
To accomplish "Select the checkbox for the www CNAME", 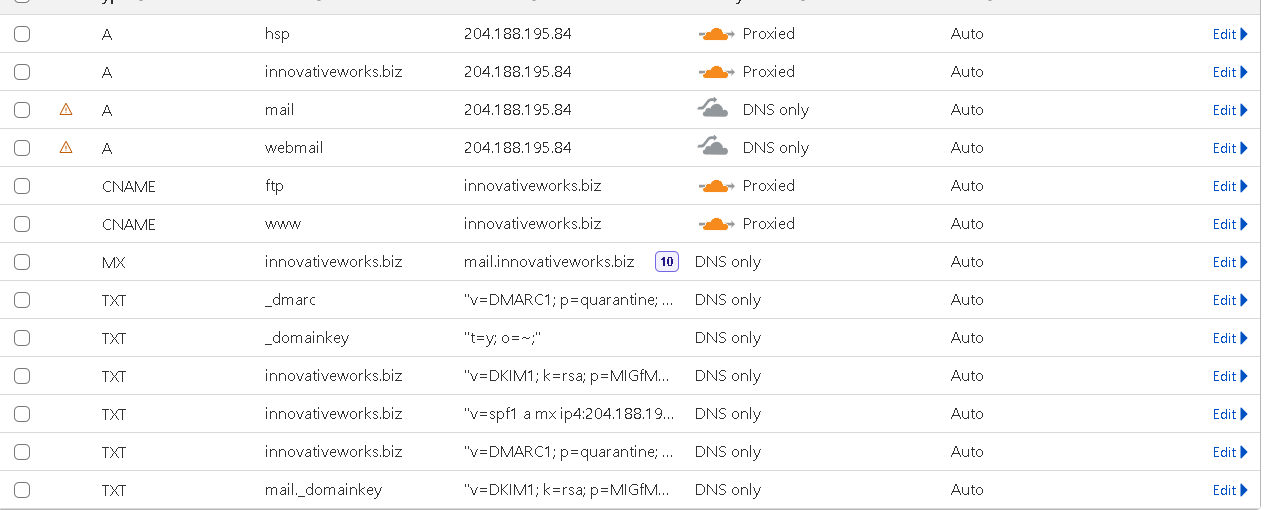I will pyautogui.click(x=22, y=224).
